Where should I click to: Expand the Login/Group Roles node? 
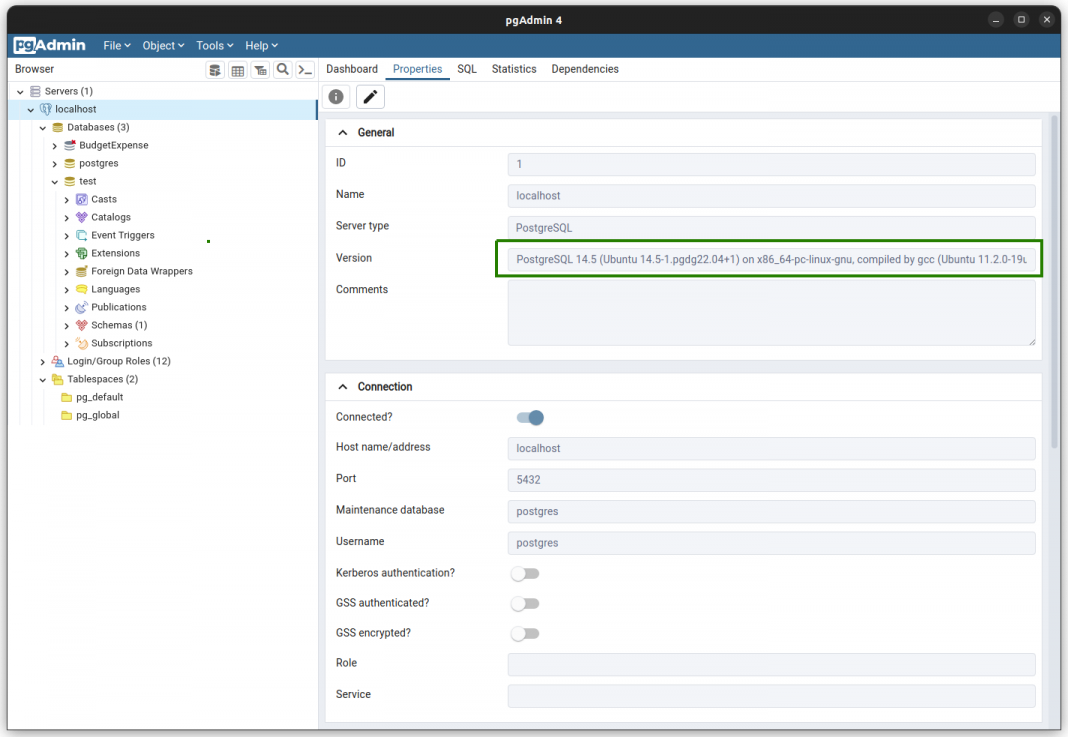(42, 362)
